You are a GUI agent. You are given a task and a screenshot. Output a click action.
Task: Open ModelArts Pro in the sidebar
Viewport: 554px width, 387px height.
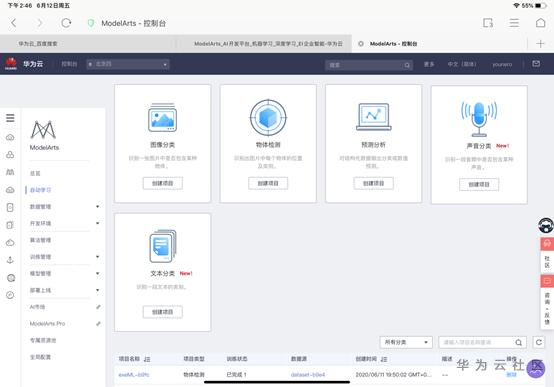click(47, 323)
